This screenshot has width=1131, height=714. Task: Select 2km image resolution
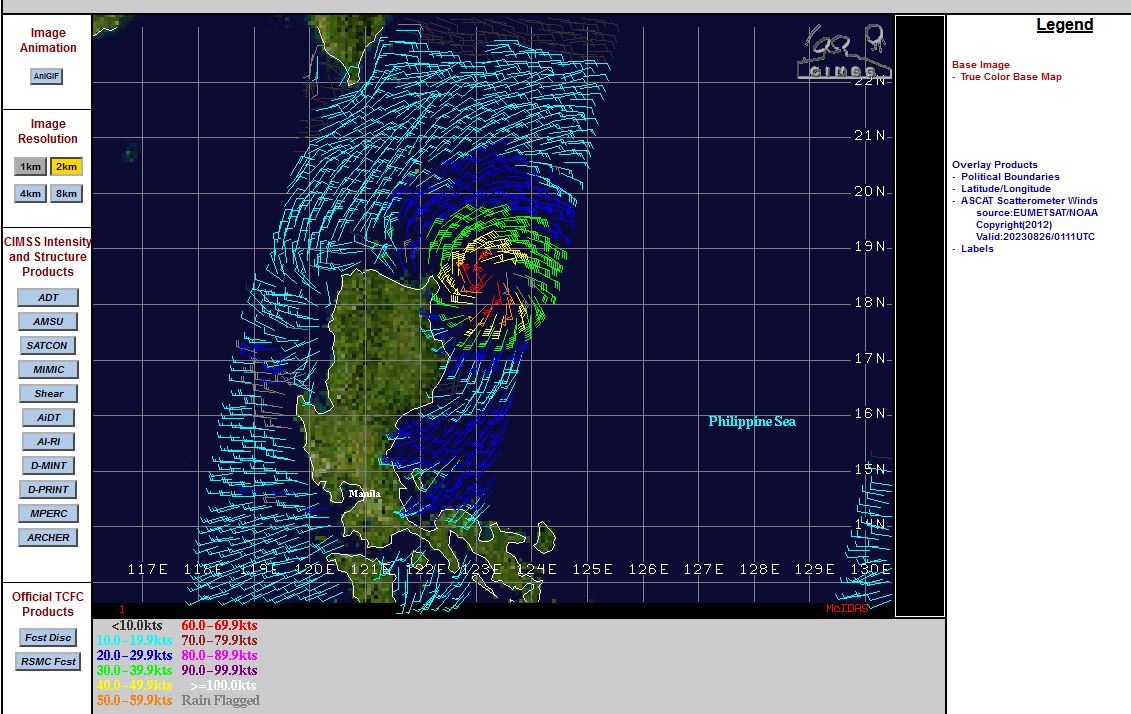(66, 167)
